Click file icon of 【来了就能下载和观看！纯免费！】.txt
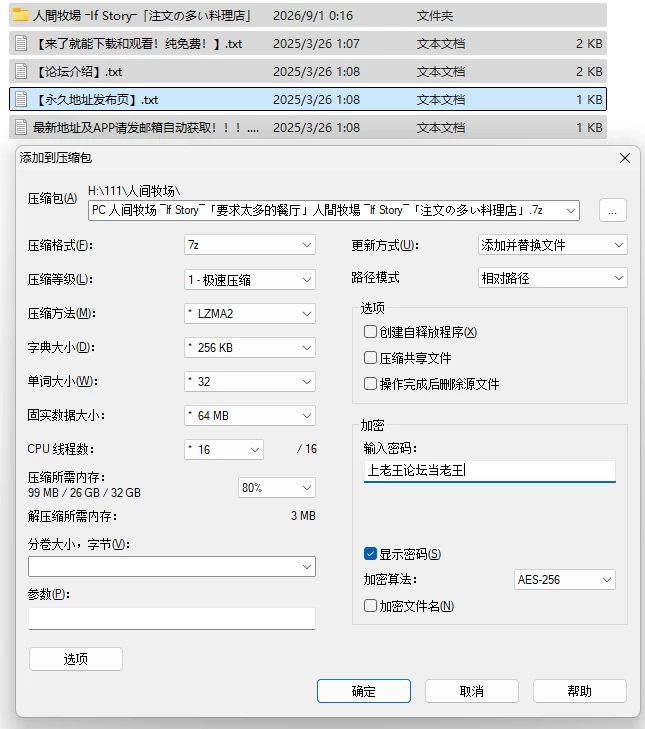This screenshot has height=729, width=645. [21, 44]
